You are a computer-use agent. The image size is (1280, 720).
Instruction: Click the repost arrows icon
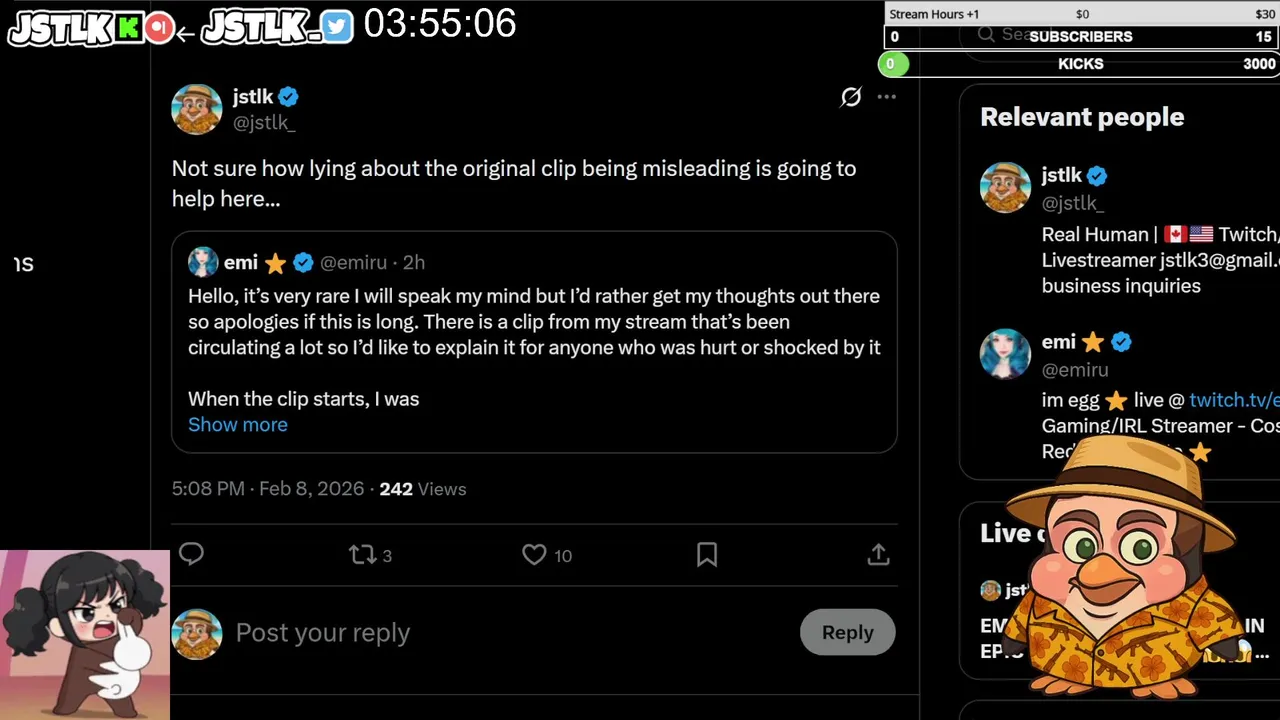tap(362, 554)
